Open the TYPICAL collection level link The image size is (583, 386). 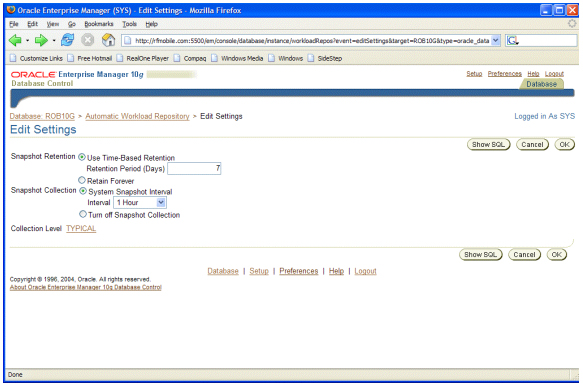pos(81,228)
